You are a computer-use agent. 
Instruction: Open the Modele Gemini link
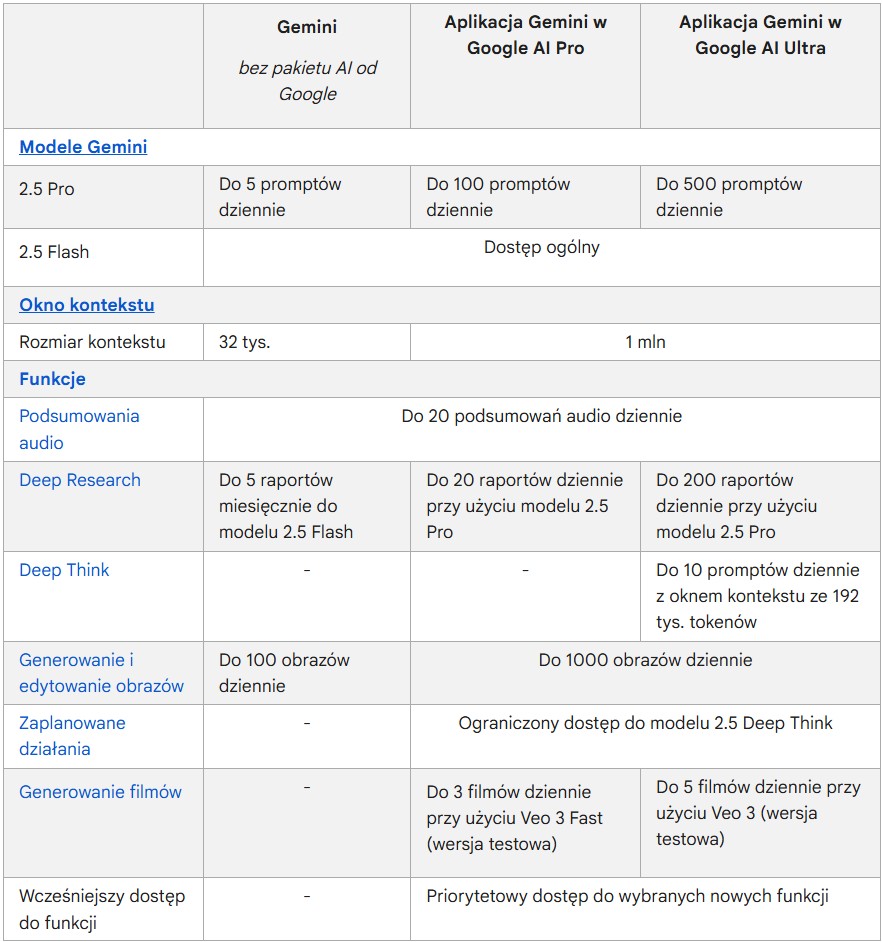[83, 147]
